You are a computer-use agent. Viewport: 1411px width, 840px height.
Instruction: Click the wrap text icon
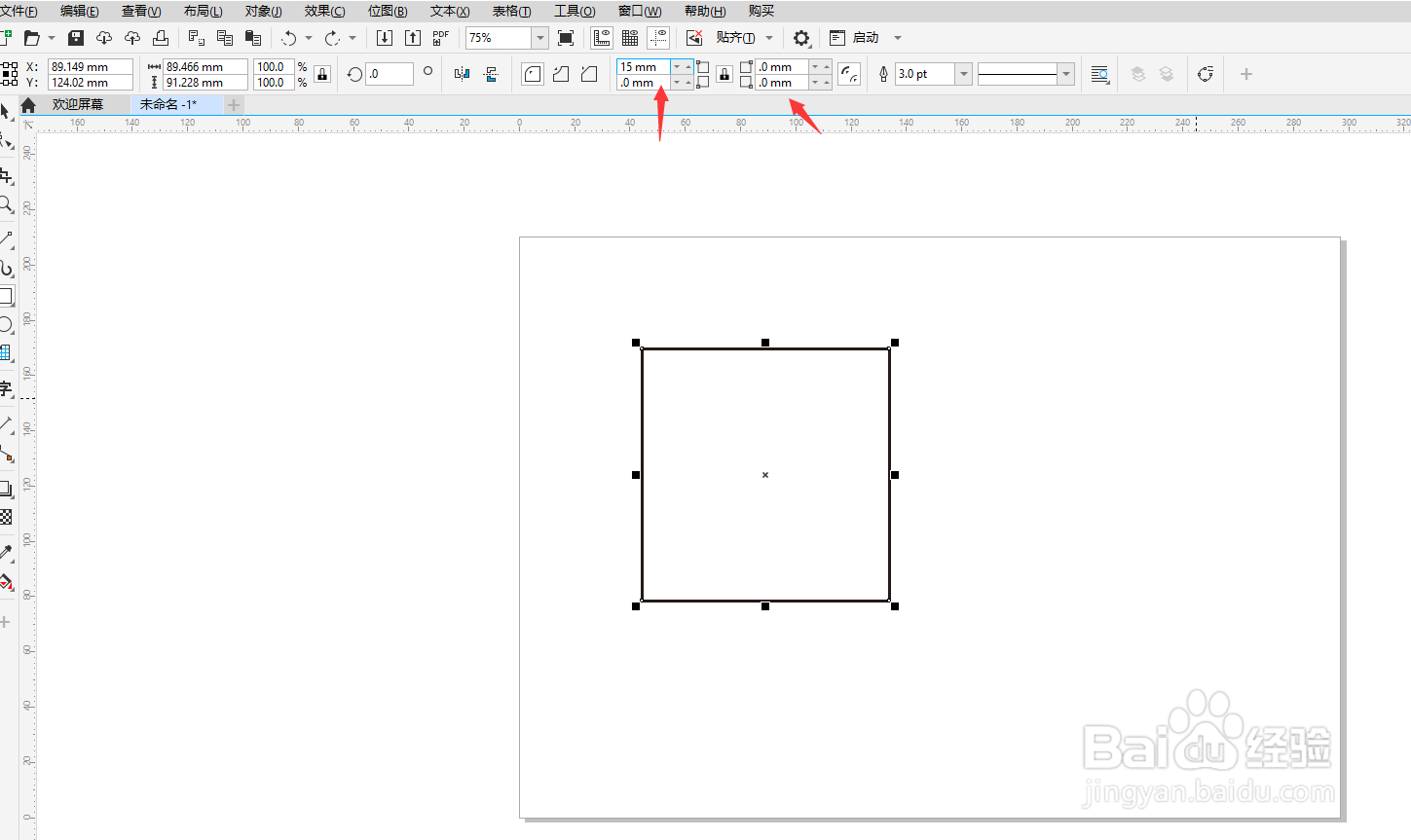tap(1100, 74)
